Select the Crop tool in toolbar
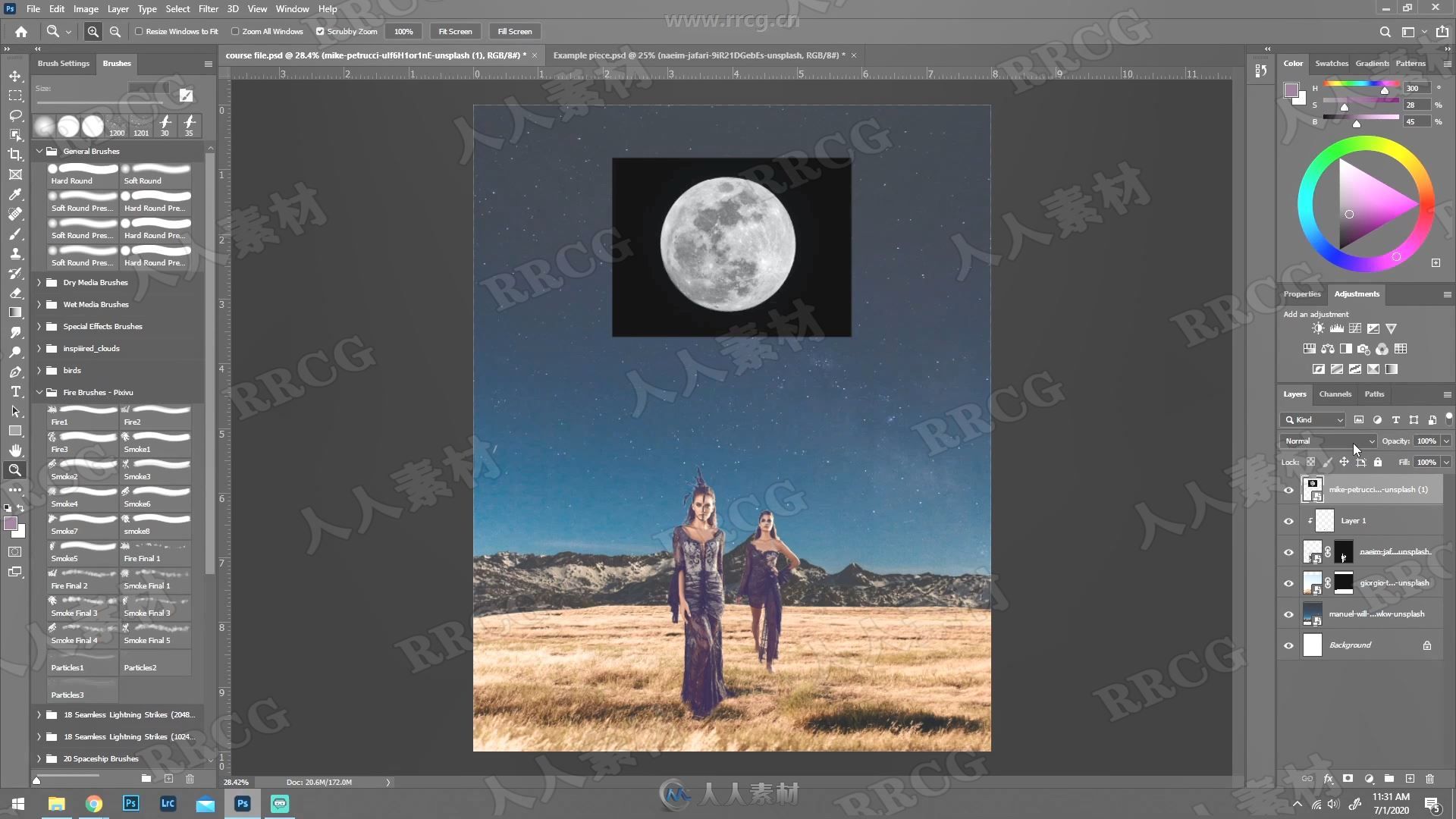 (x=15, y=153)
